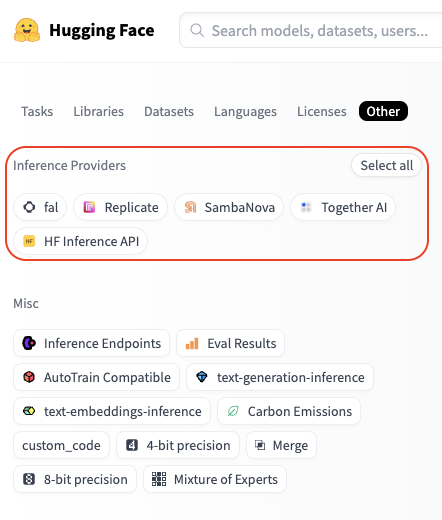
Task: Switch to the Datasets tab
Action: 169,111
